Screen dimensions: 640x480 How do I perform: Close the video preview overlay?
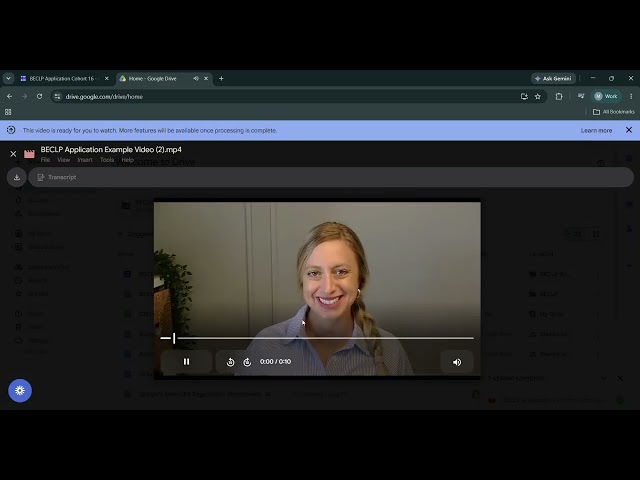(x=13, y=154)
